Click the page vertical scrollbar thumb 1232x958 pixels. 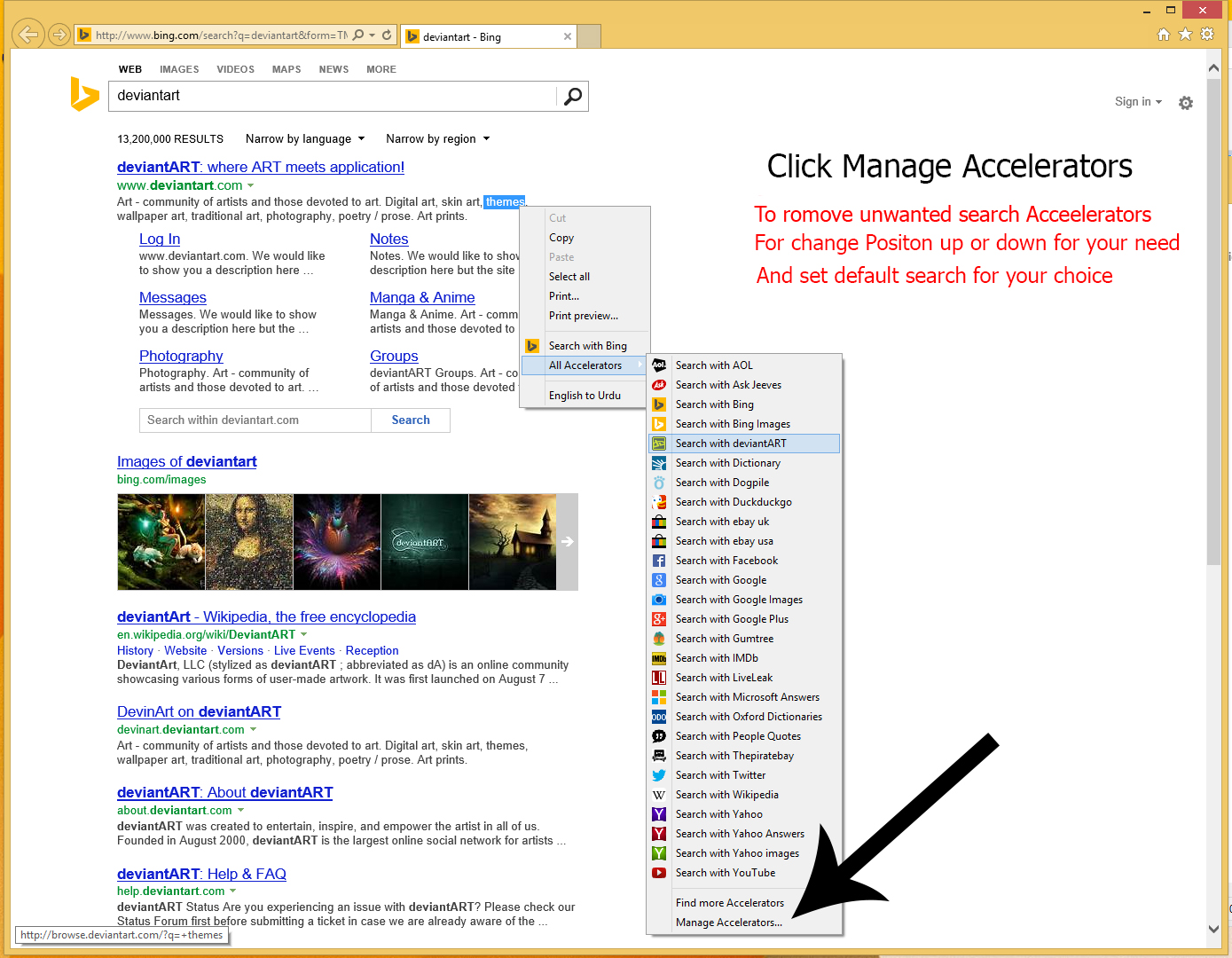(1213, 322)
